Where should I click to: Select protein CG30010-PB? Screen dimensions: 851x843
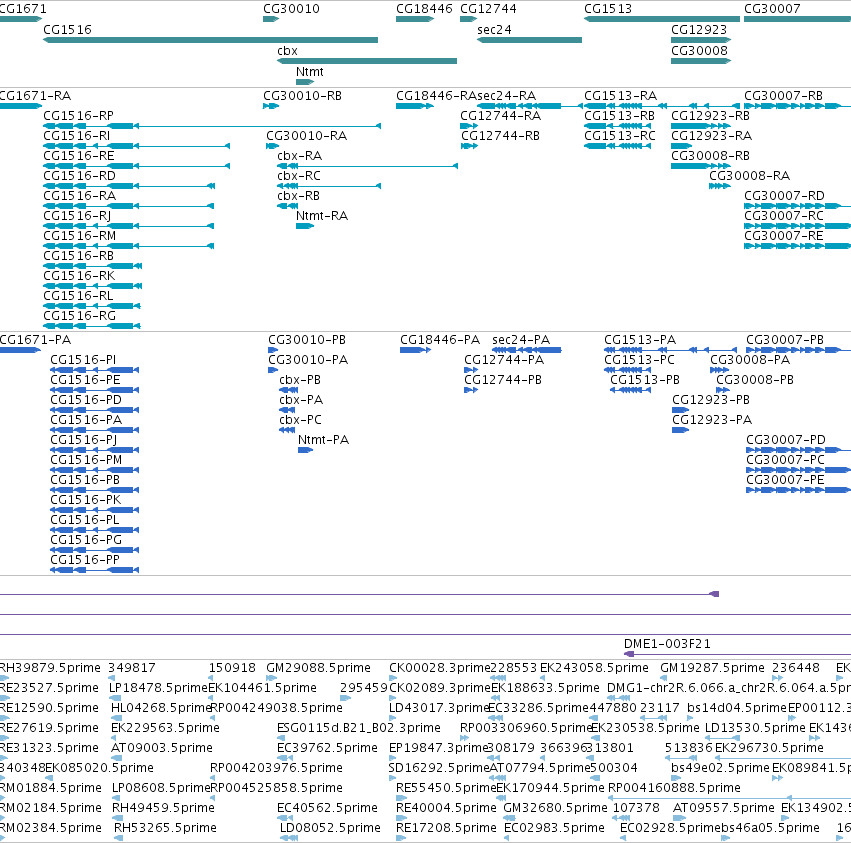pos(307,340)
